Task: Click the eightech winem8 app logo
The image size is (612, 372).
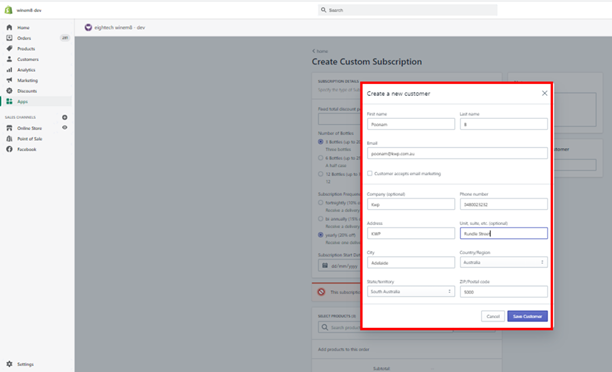Action: tap(88, 27)
